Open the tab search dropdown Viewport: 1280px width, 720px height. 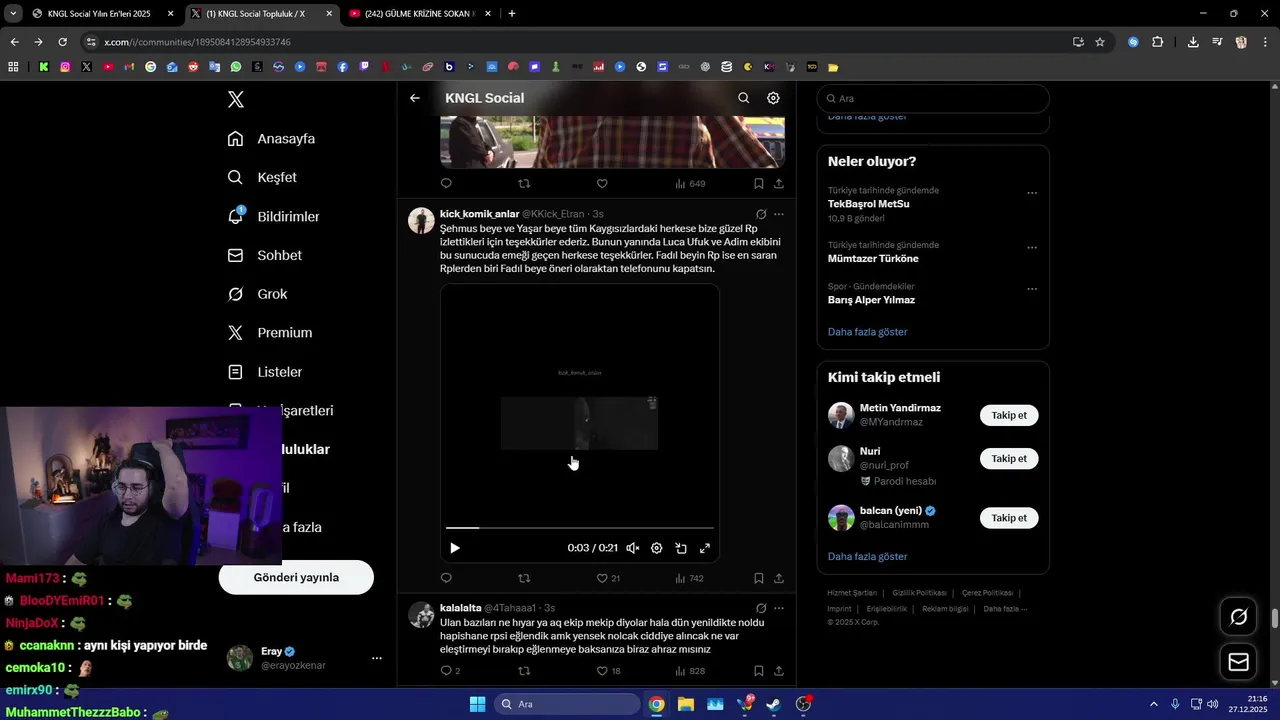tap(13, 14)
